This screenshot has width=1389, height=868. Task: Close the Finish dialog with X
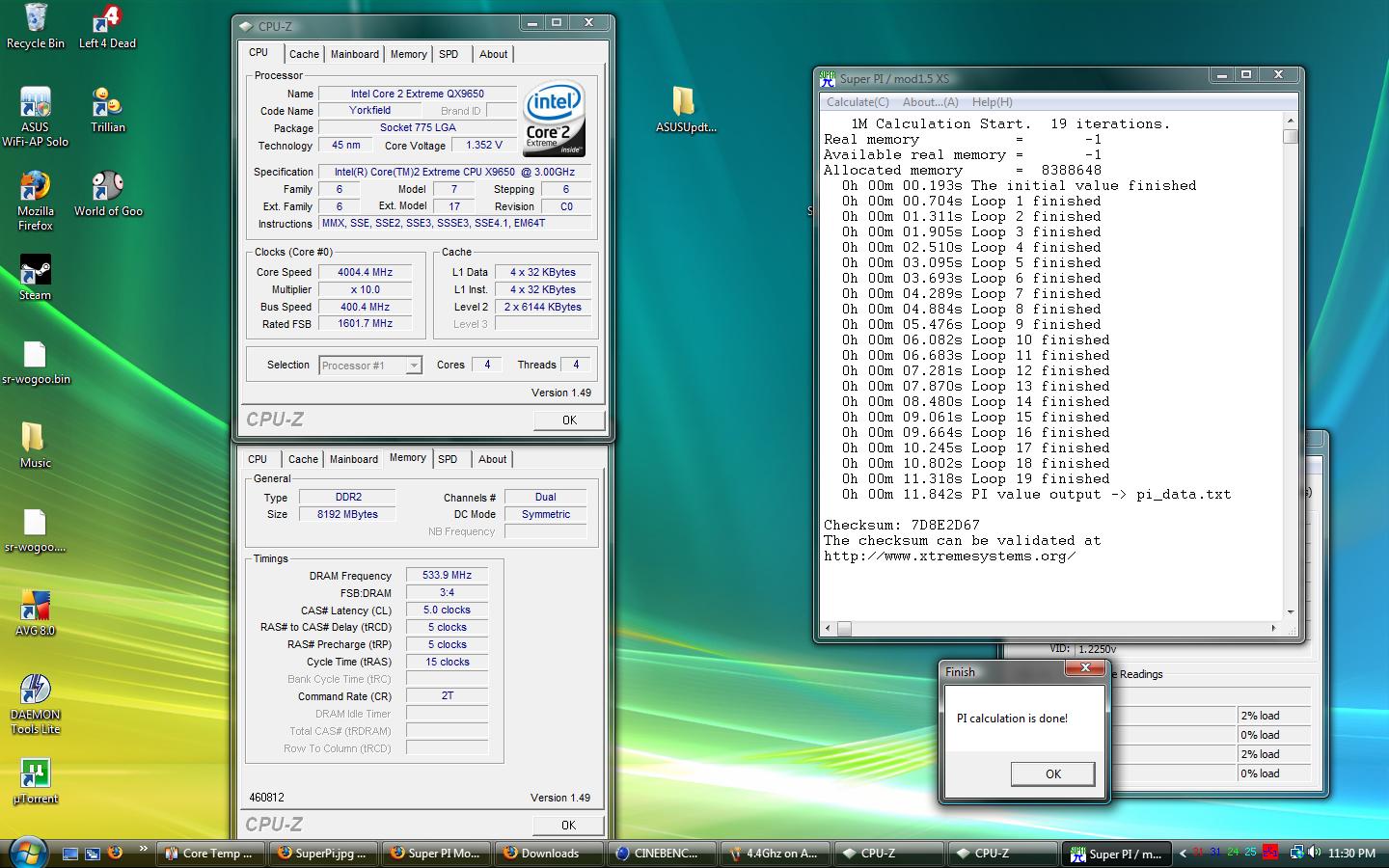click(1084, 667)
